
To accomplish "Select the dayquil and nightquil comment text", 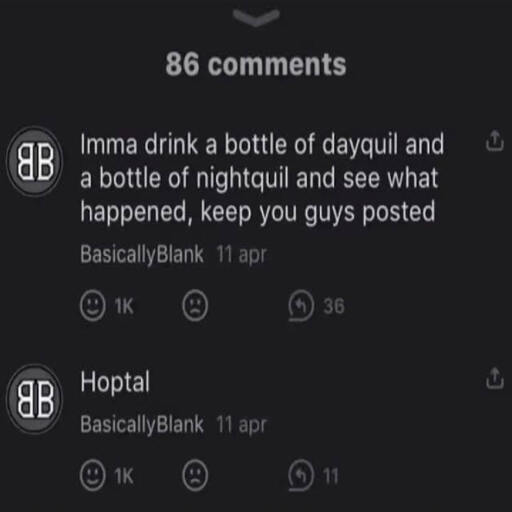I will point(262,178).
